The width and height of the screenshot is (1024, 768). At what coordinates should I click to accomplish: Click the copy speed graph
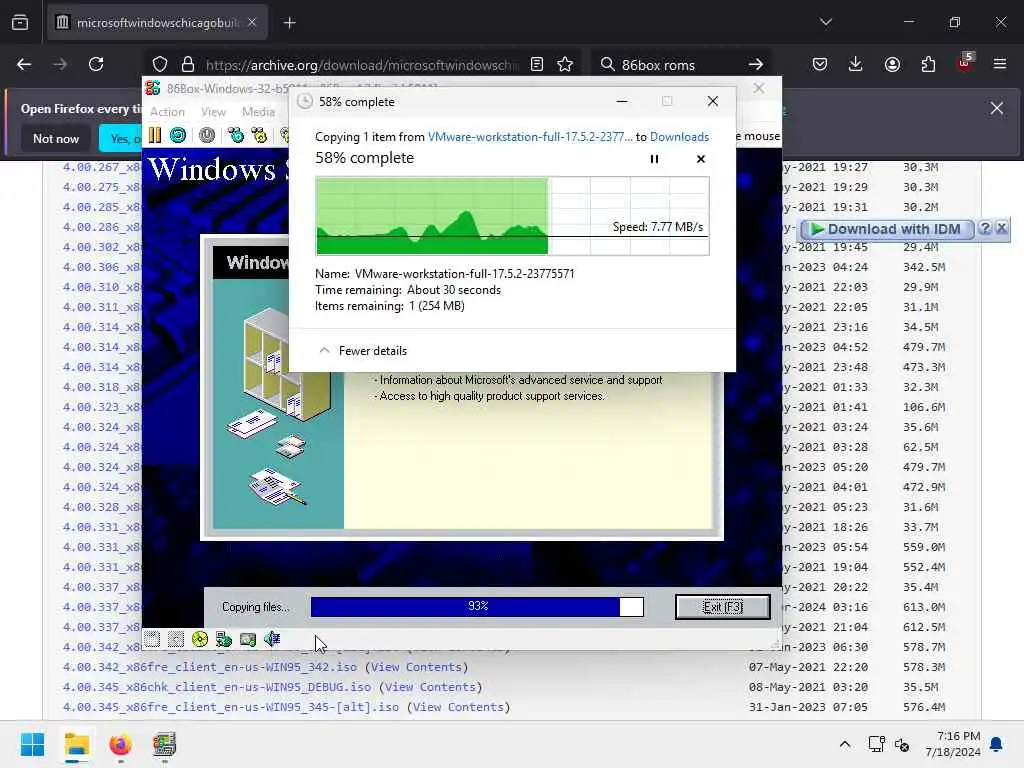(x=512, y=216)
